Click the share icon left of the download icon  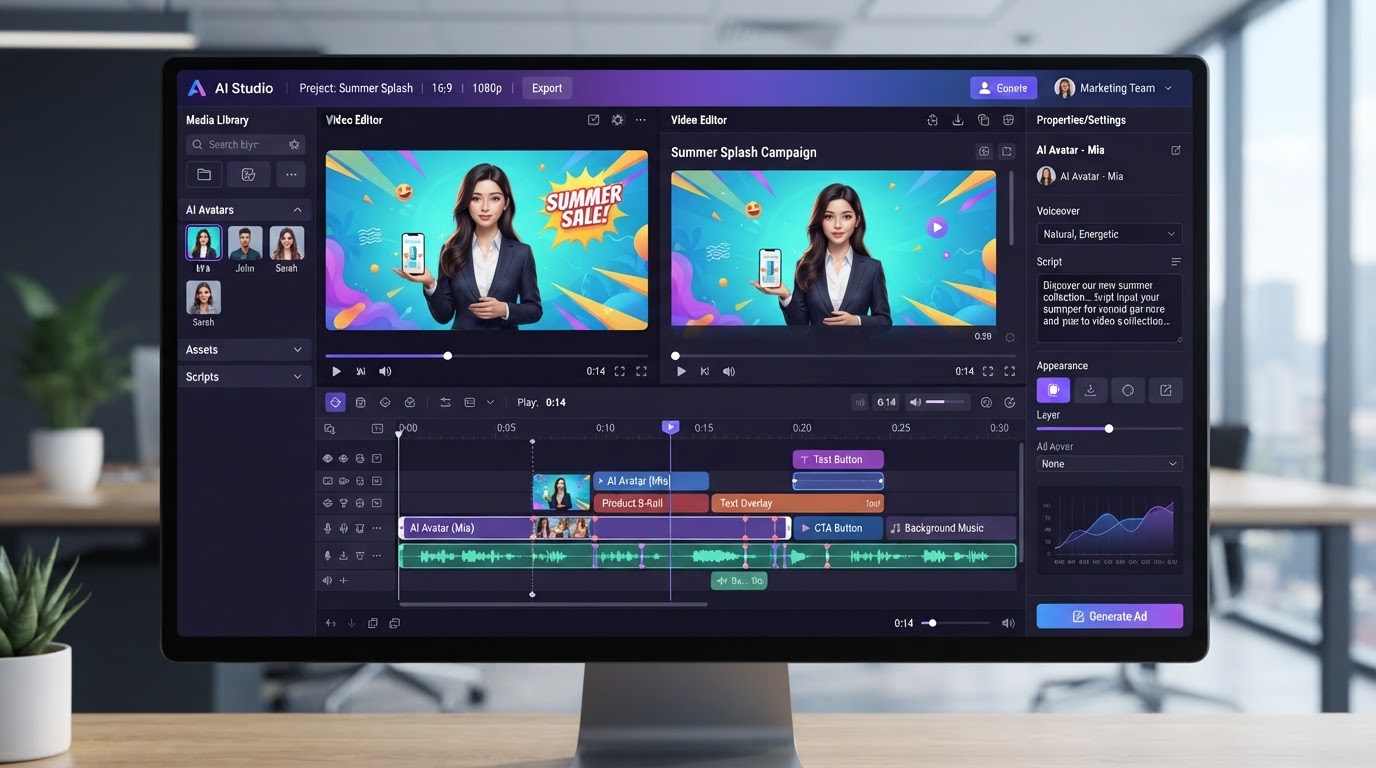[x=932, y=120]
